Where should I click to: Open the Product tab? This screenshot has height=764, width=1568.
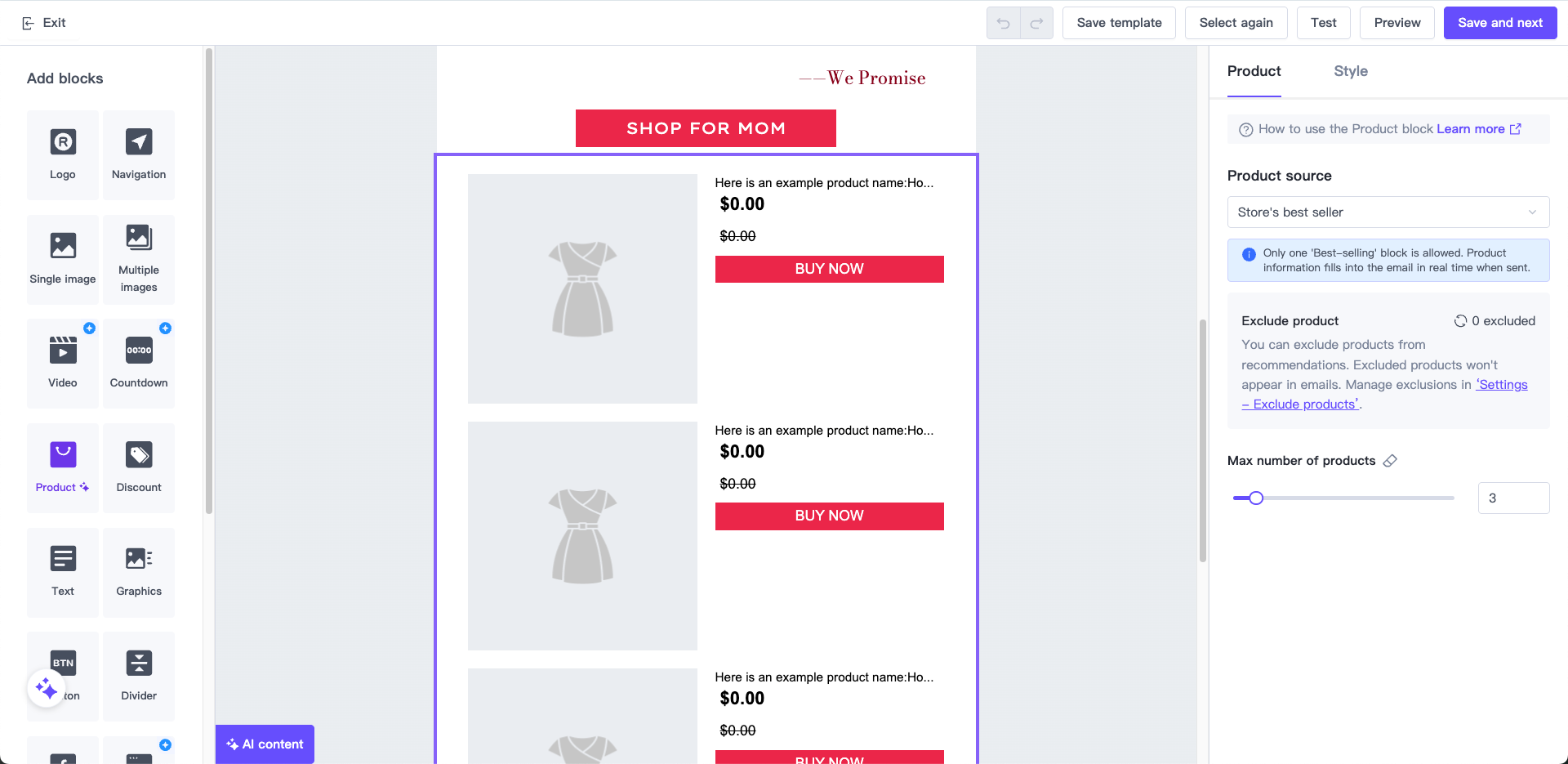click(1254, 71)
